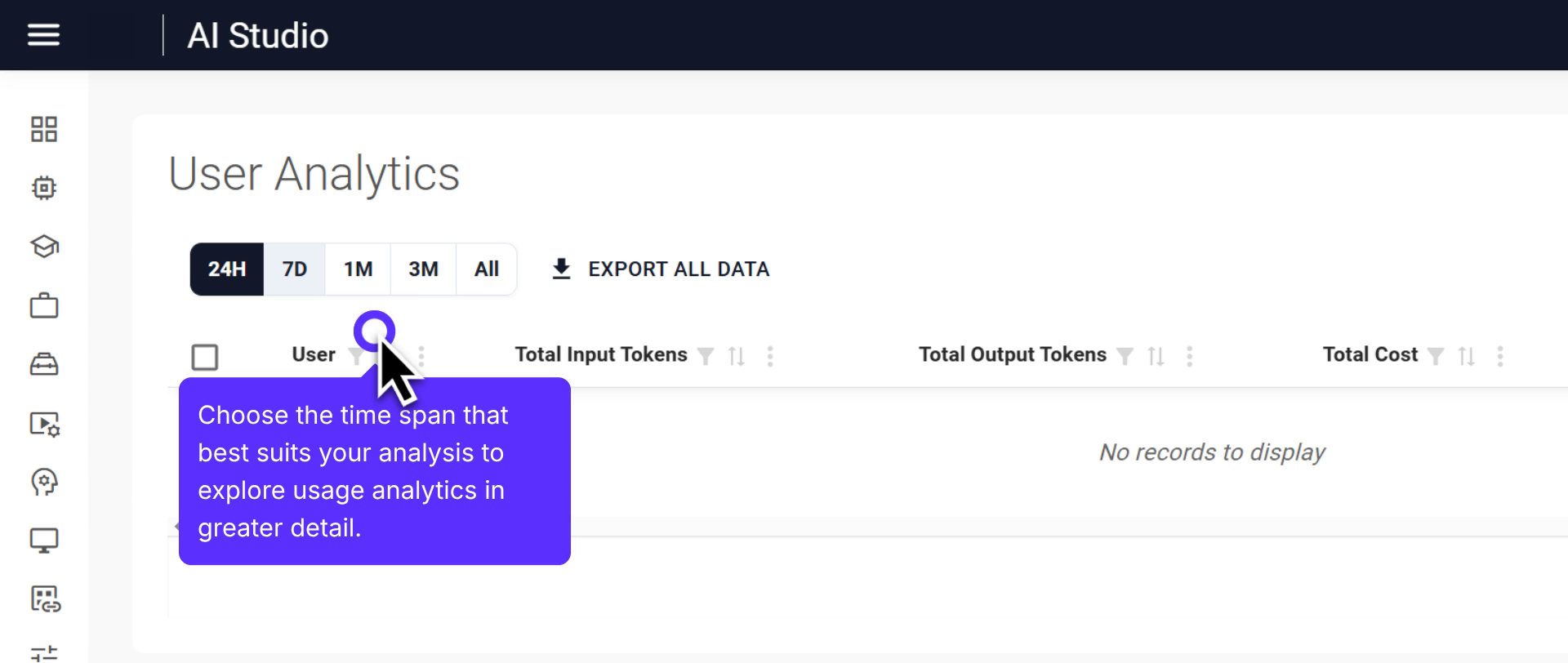
Task: Open the video settings sidebar icon
Action: pos(44,424)
